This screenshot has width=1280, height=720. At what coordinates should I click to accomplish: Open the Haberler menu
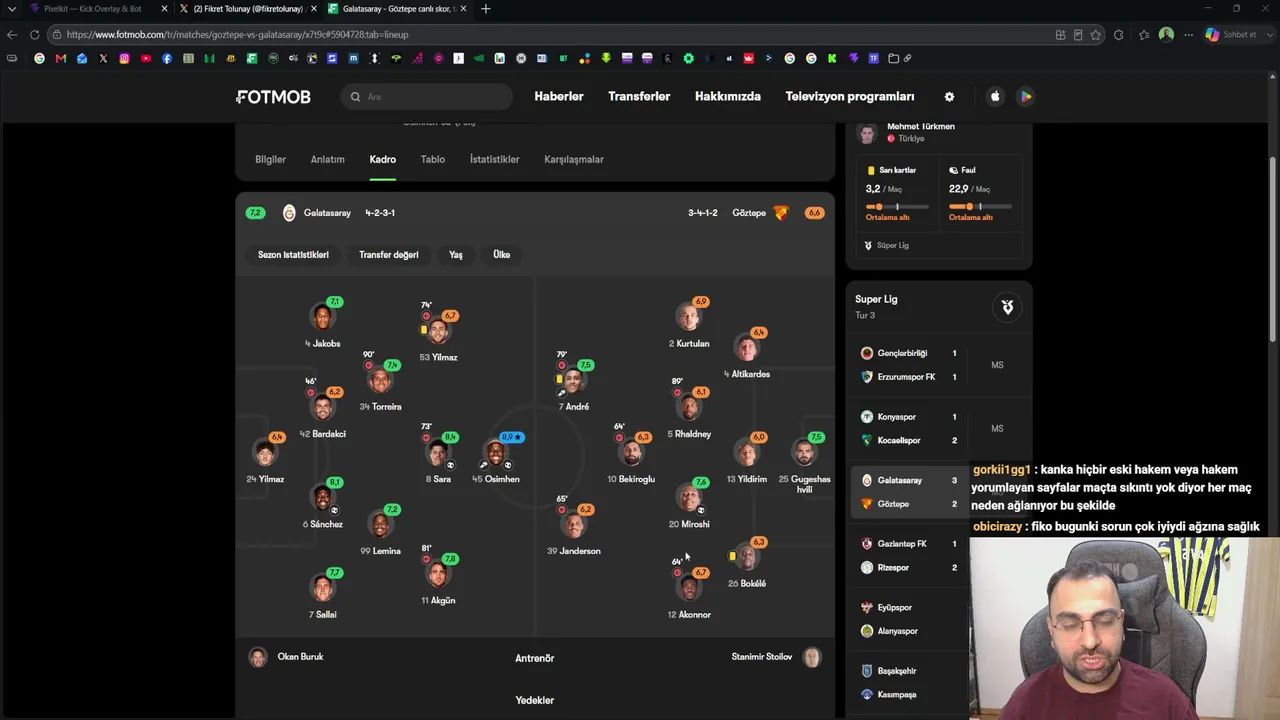click(559, 97)
